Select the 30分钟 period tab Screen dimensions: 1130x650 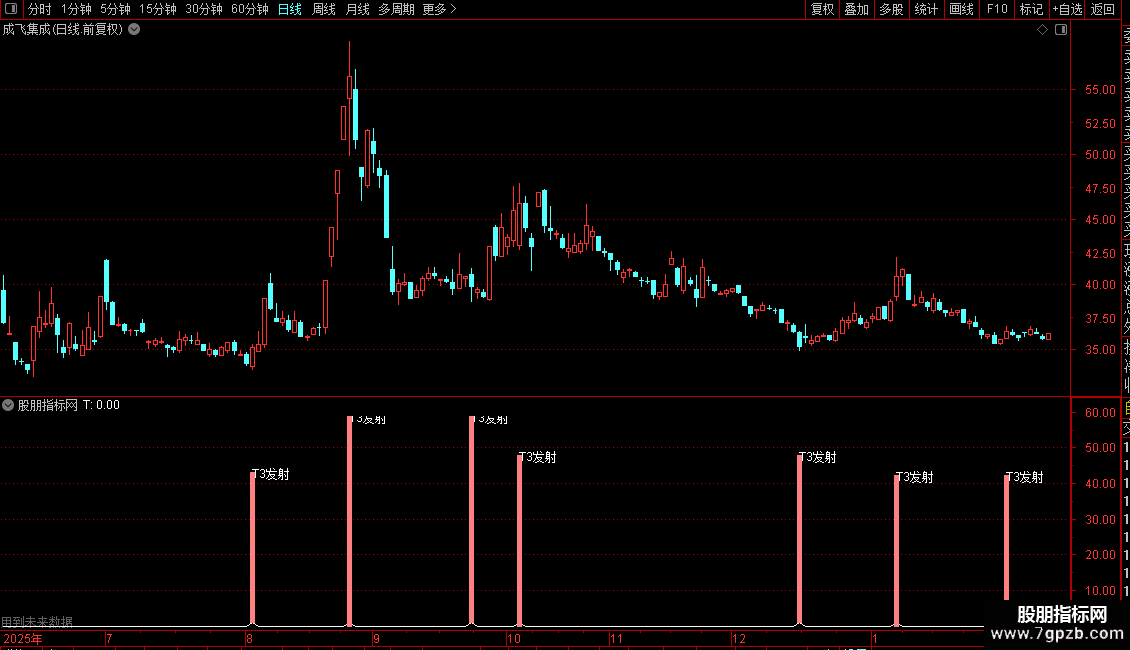204,9
